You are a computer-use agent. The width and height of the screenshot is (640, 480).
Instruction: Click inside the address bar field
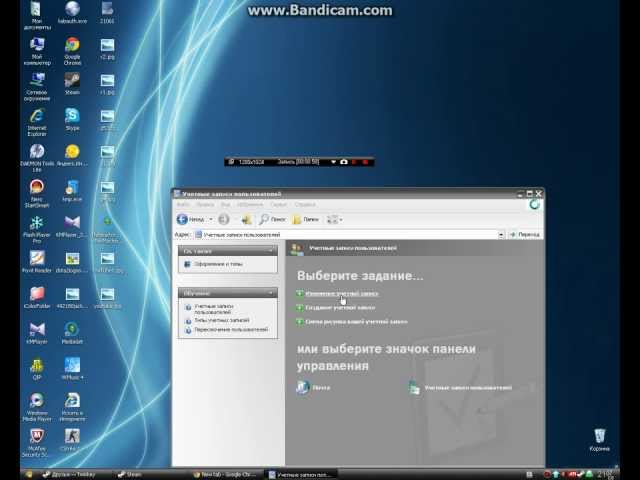[349, 235]
